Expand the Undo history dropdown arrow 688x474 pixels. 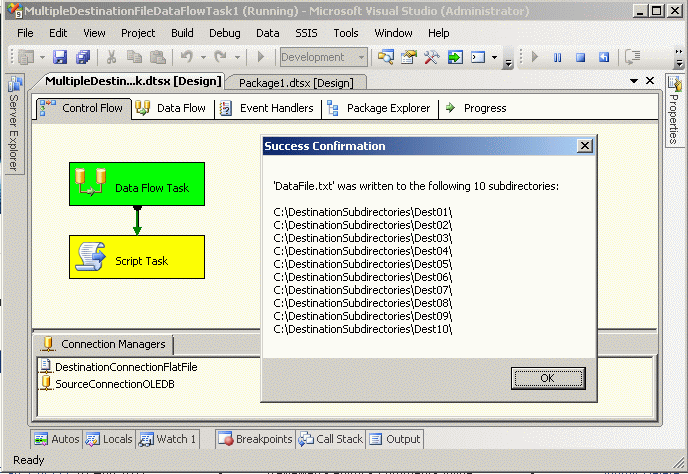pos(203,57)
